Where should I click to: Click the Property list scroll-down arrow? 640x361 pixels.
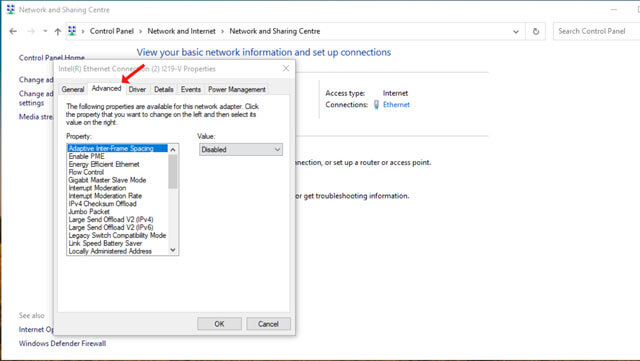click(173, 250)
